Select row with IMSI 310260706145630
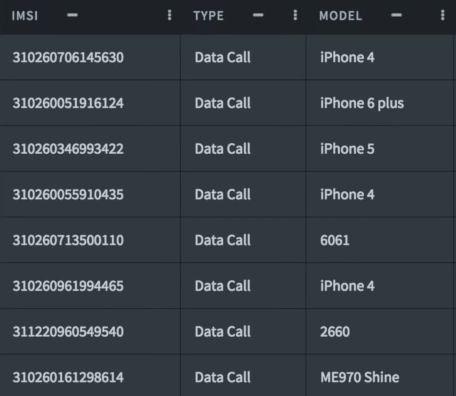456x396 pixels. coord(228,57)
